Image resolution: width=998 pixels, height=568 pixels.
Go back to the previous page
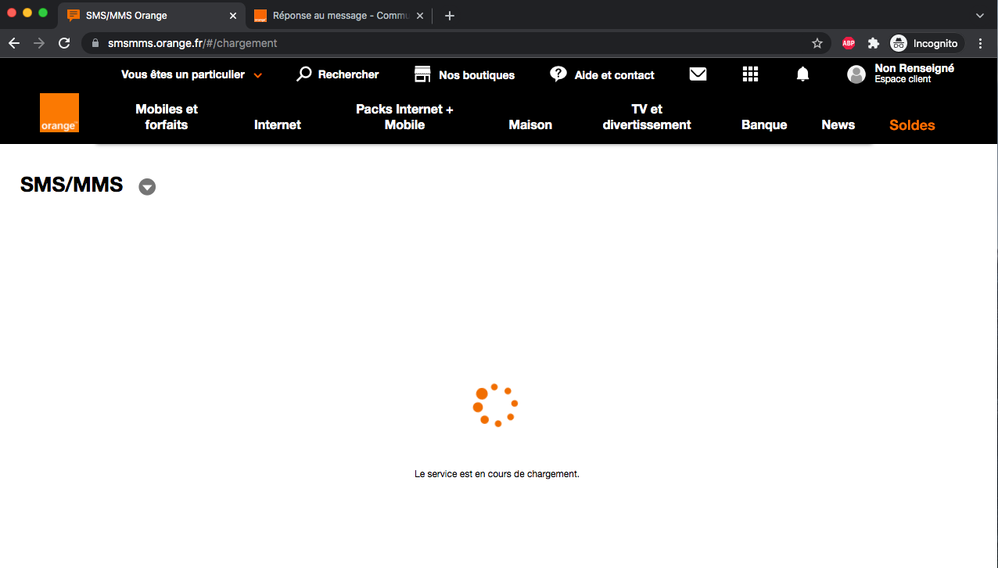click(14, 43)
